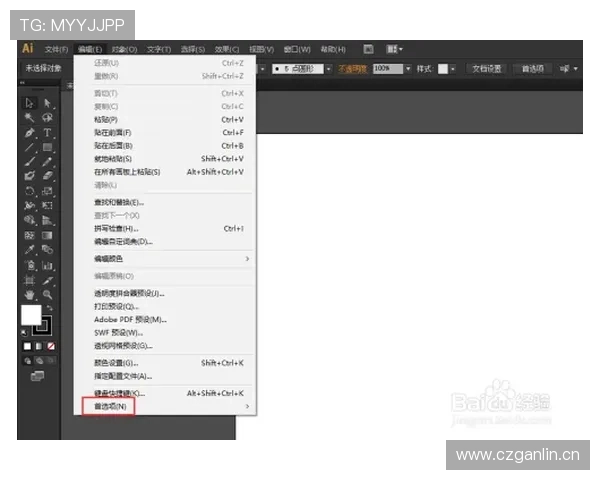Select the Mesh tool
The image size is (600, 480).
click(x=29, y=235)
